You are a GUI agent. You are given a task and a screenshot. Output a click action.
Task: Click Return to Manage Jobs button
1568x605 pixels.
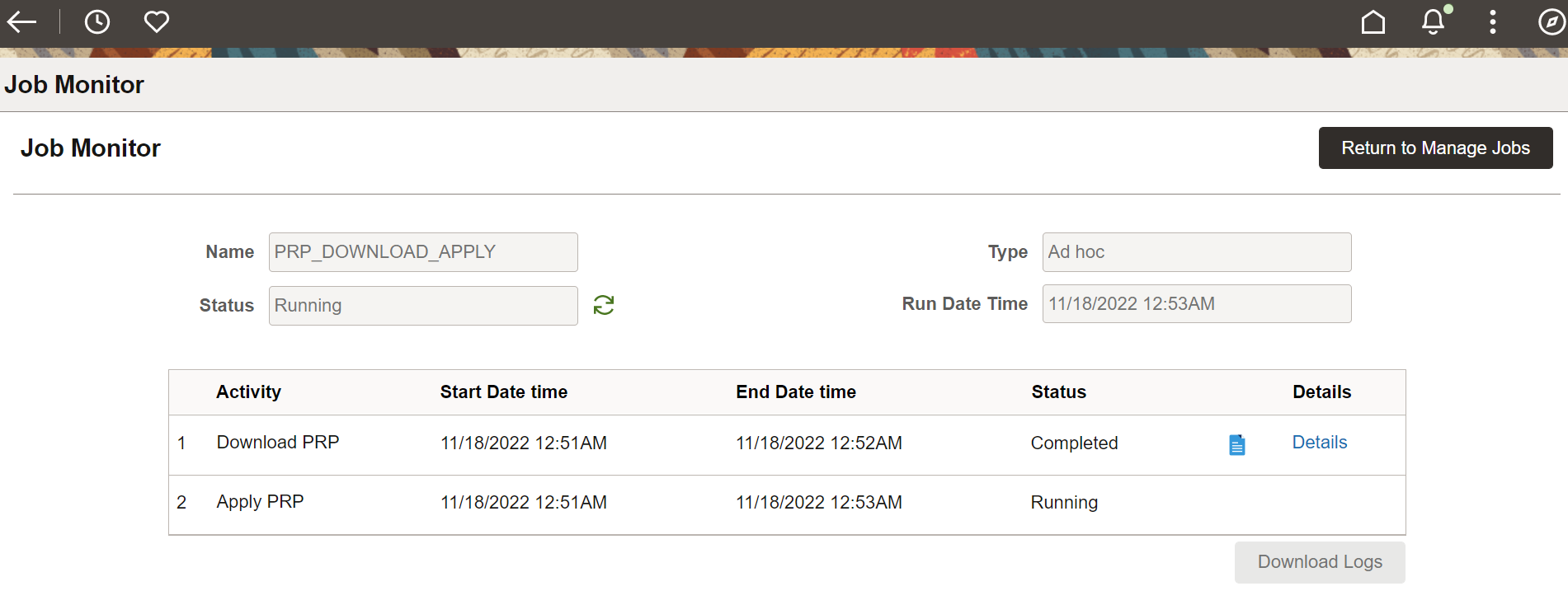tap(1435, 148)
